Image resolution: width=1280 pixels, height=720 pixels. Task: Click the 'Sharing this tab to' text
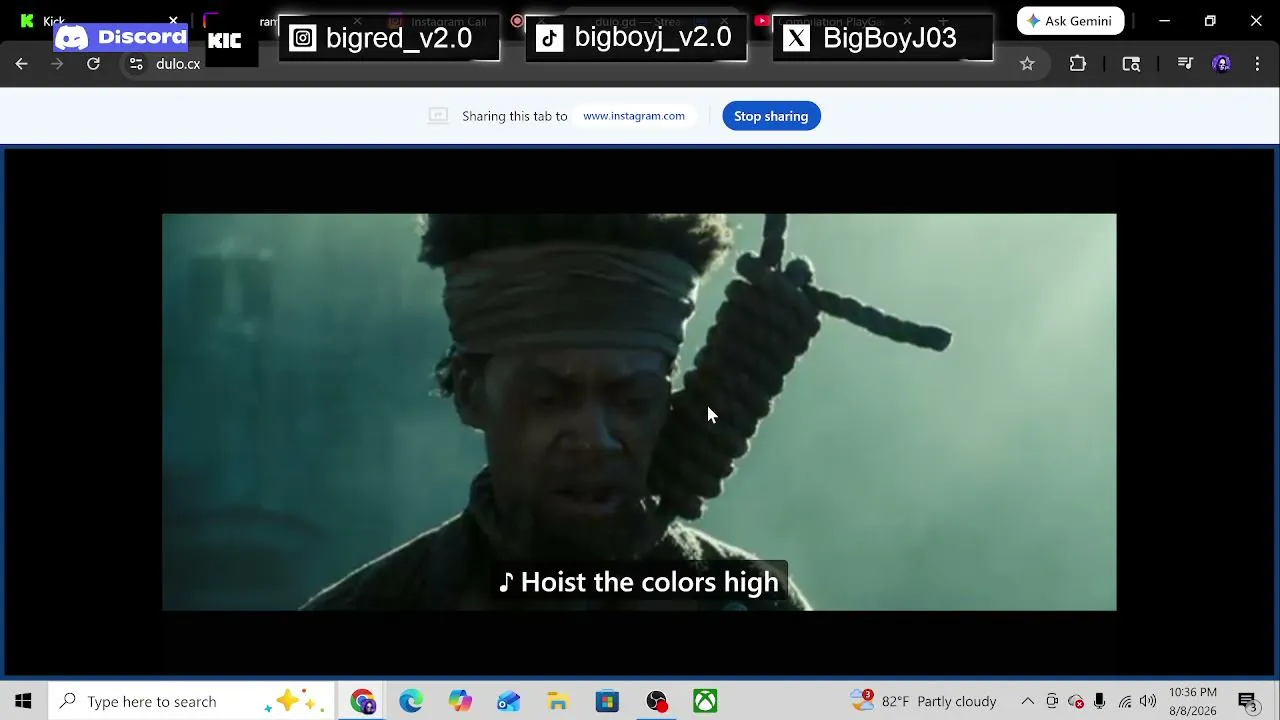(514, 116)
